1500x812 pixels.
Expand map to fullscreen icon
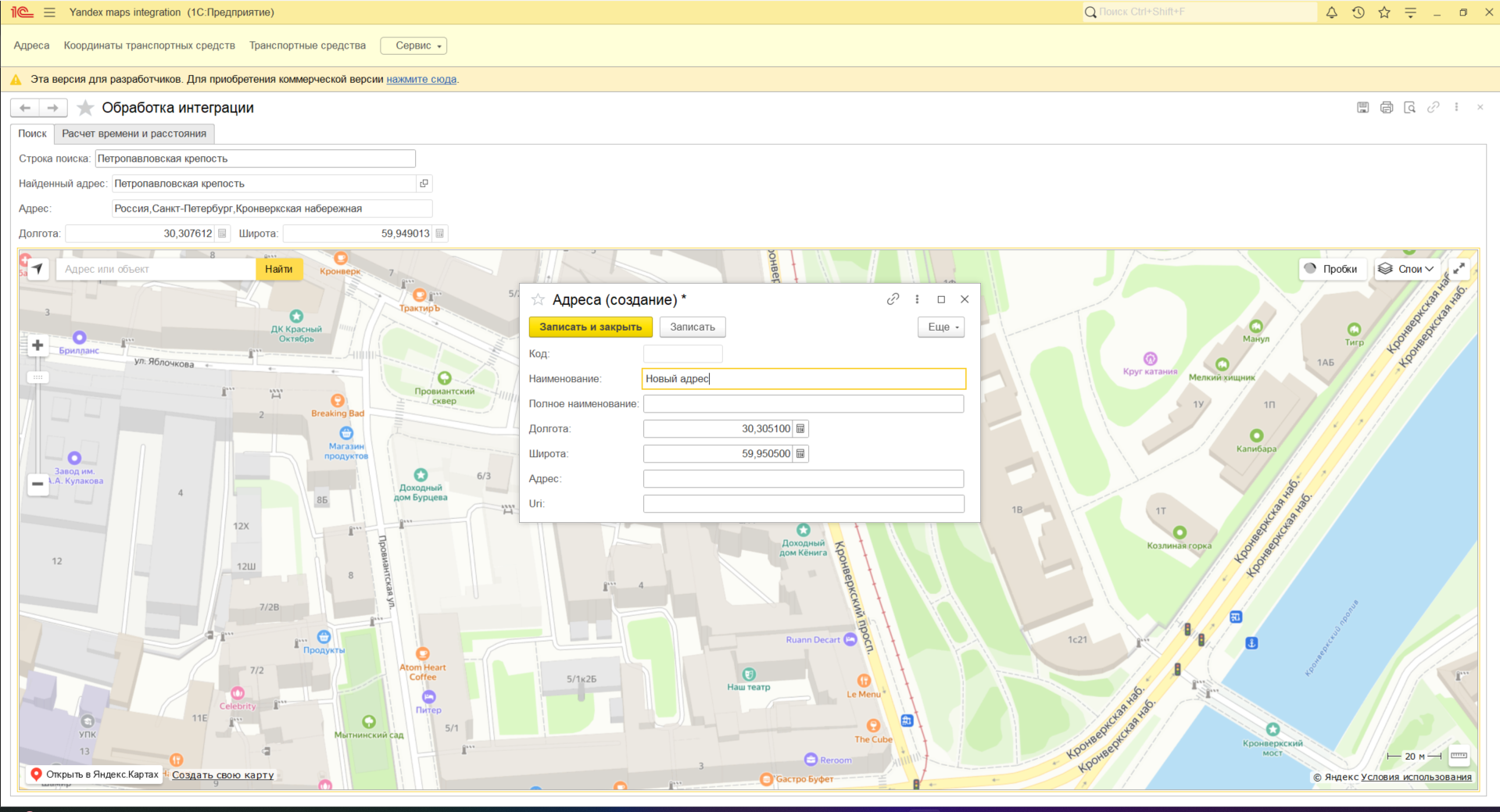pos(1459,269)
